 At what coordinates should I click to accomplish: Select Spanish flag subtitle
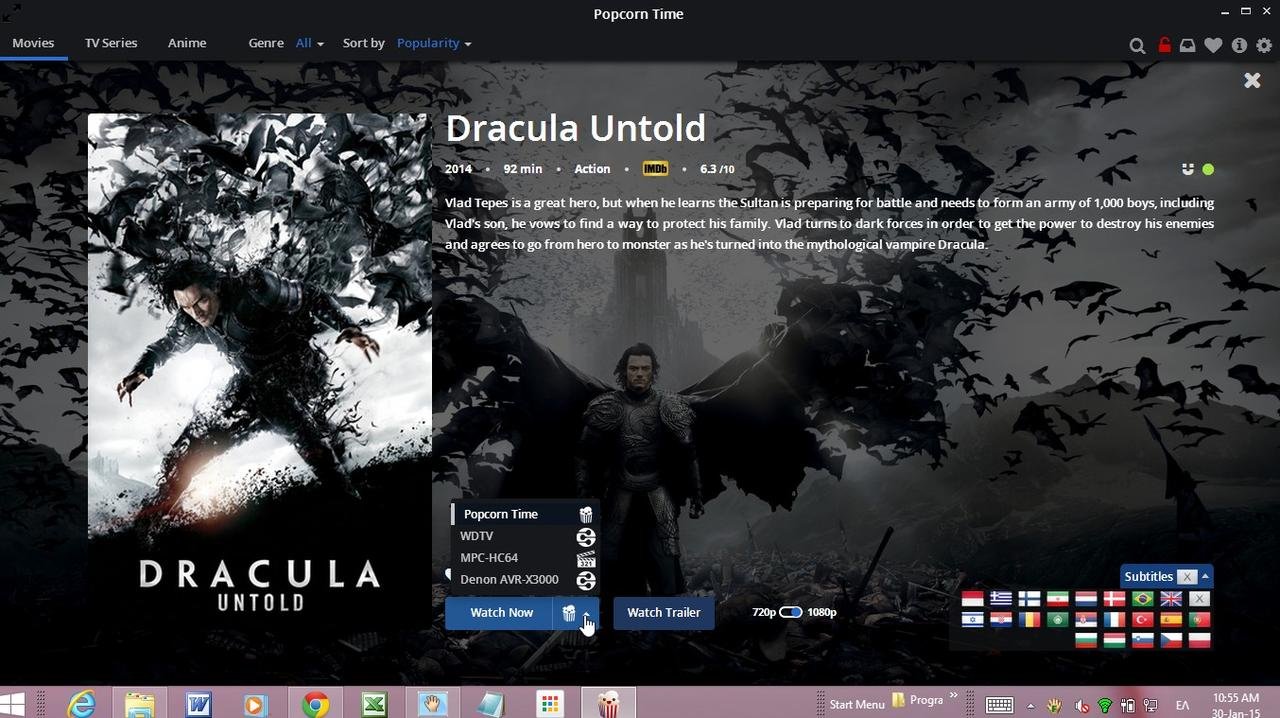(1171, 620)
